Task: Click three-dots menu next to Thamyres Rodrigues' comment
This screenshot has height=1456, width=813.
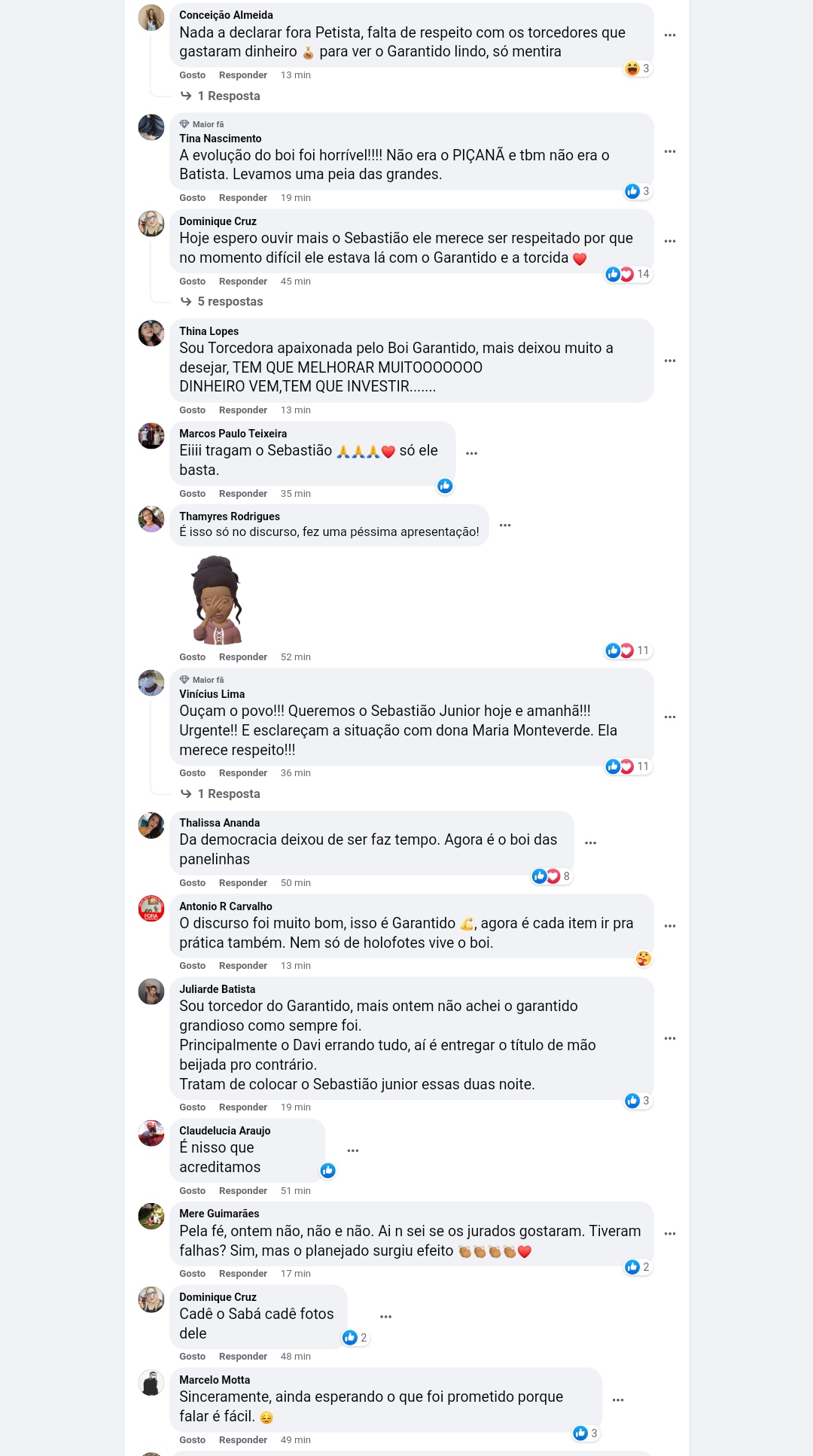Action: (505, 525)
